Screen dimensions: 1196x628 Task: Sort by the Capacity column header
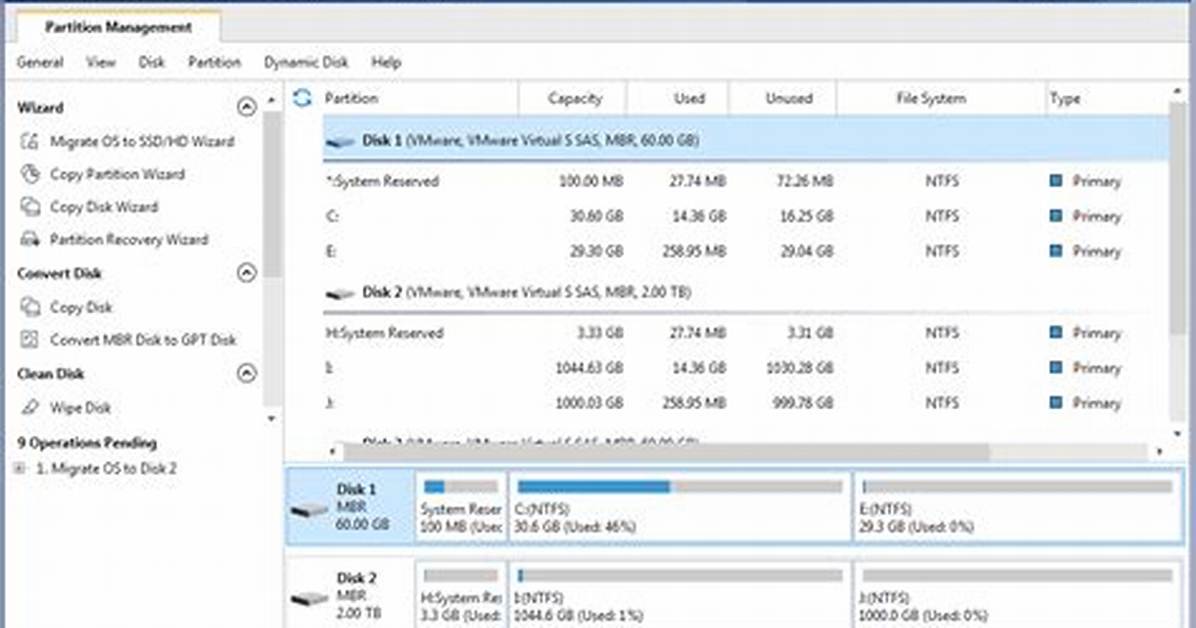click(573, 98)
